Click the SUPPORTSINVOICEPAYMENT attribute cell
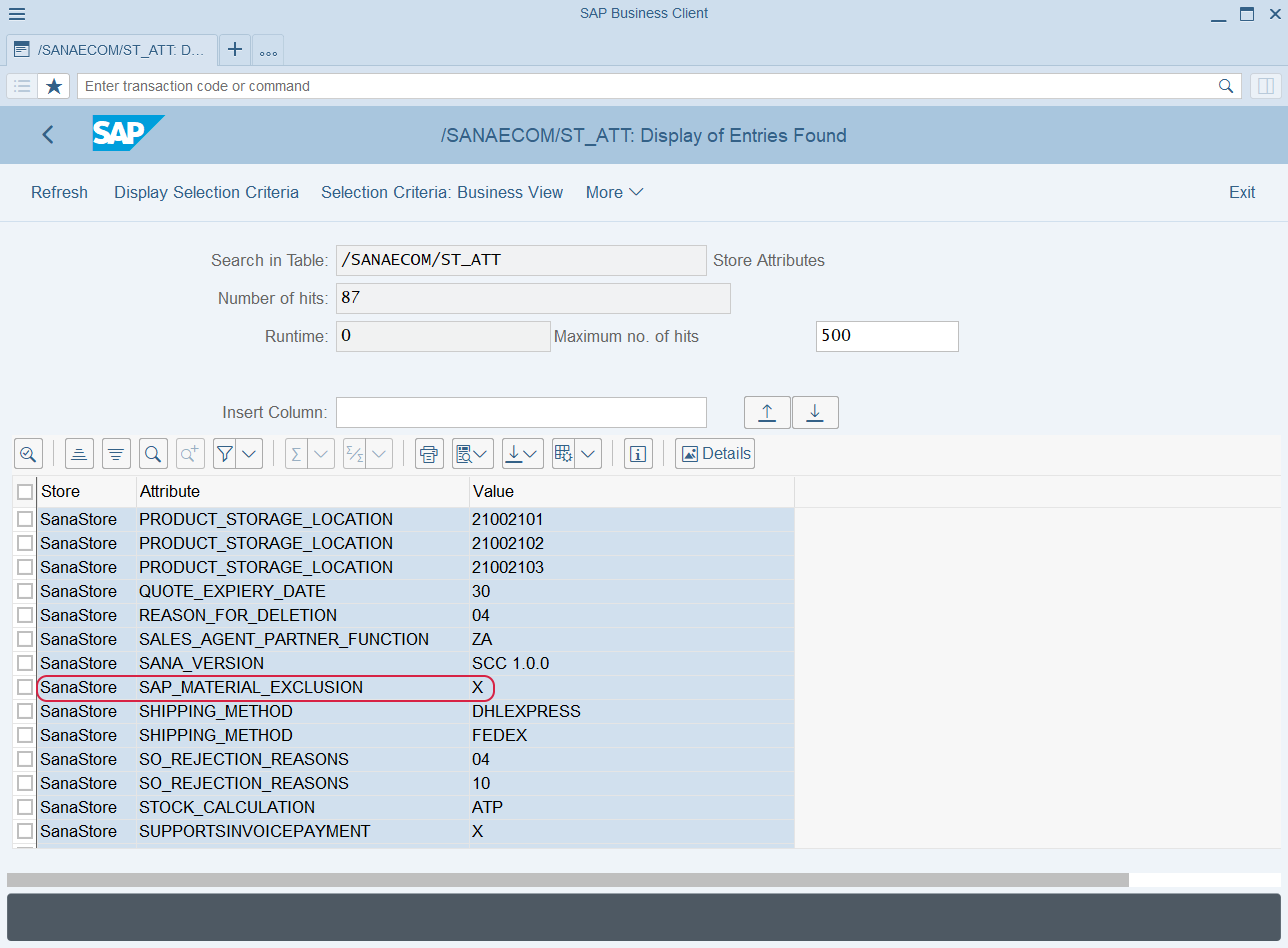1288x948 pixels. tap(303, 831)
